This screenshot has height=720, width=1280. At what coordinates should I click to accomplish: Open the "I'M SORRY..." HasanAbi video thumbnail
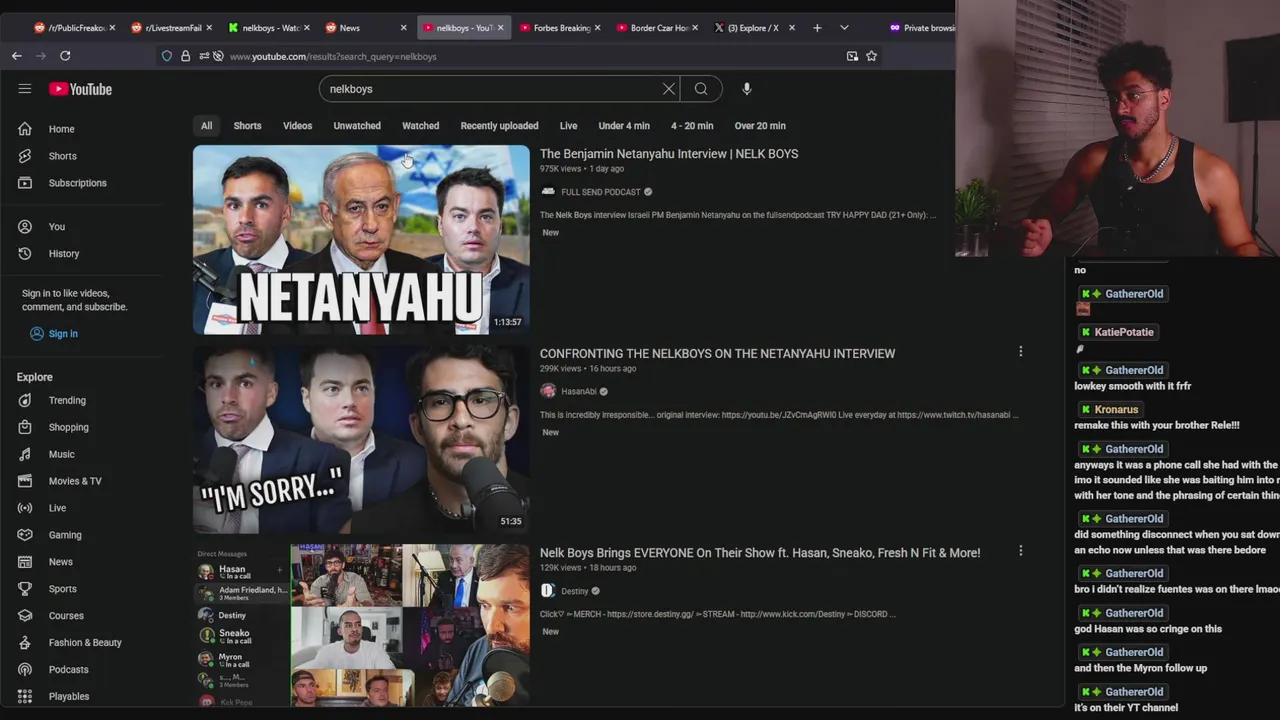[x=361, y=439]
